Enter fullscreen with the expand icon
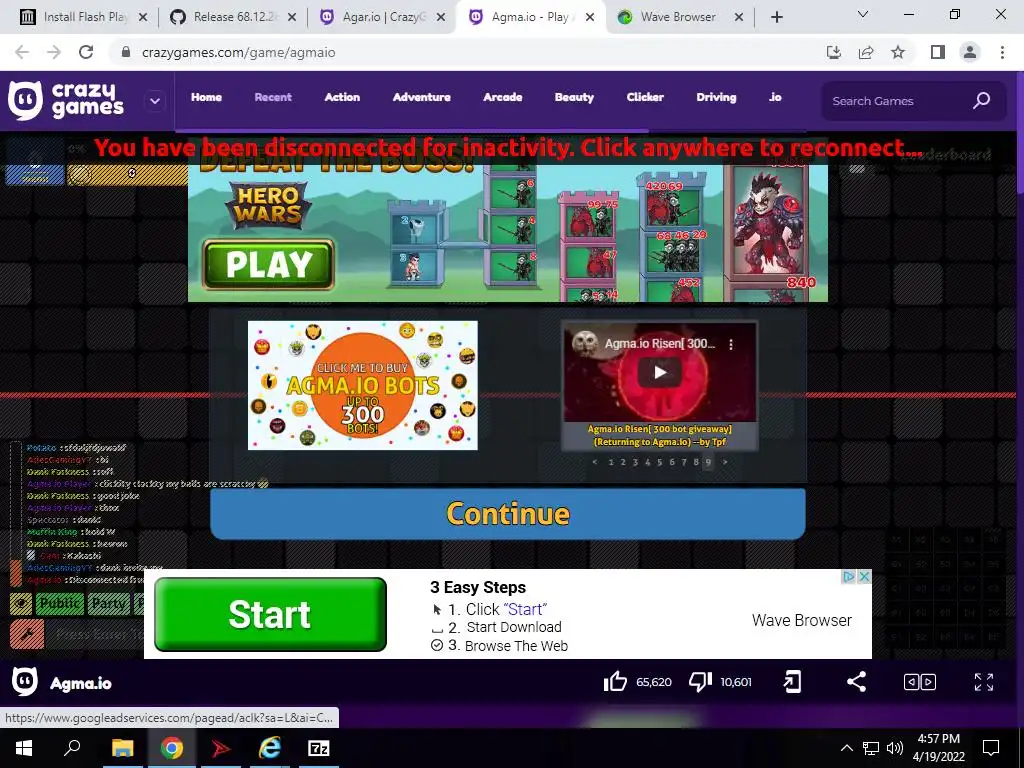The image size is (1024, 768). point(984,682)
